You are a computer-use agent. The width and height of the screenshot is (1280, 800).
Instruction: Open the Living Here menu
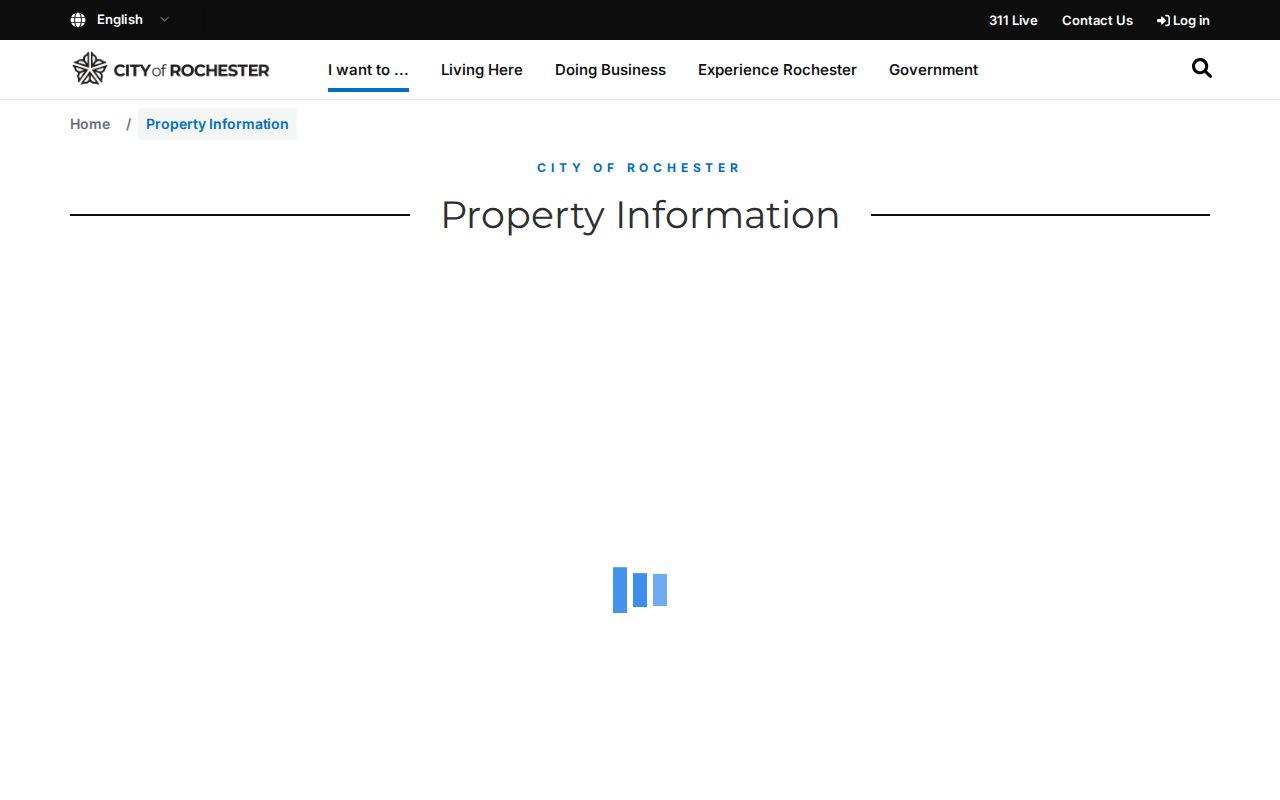482,70
